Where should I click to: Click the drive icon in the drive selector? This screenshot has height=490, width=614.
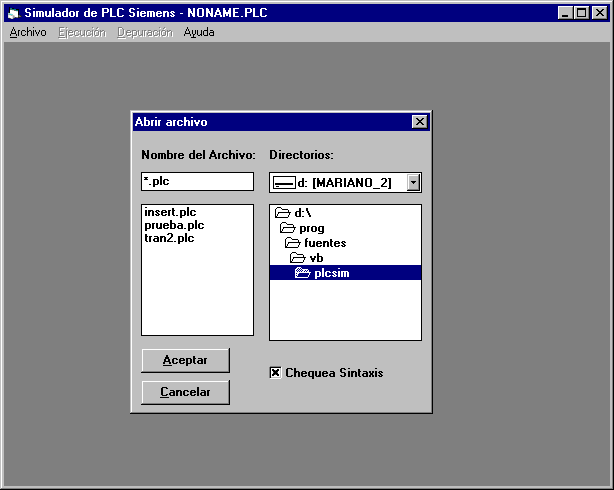tap(284, 183)
